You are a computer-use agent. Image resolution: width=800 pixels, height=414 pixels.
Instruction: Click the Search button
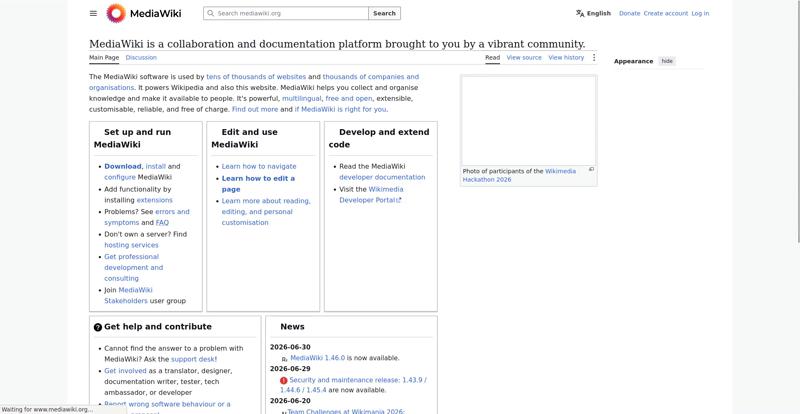coord(384,13)
